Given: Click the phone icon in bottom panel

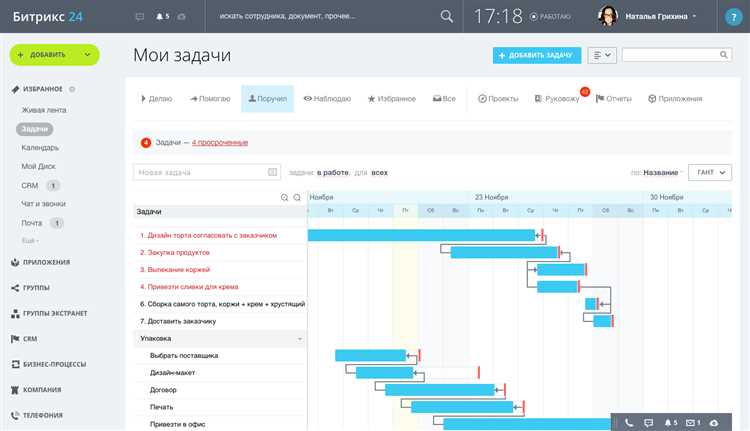Looking at the screenshot, I should (629, 422).
